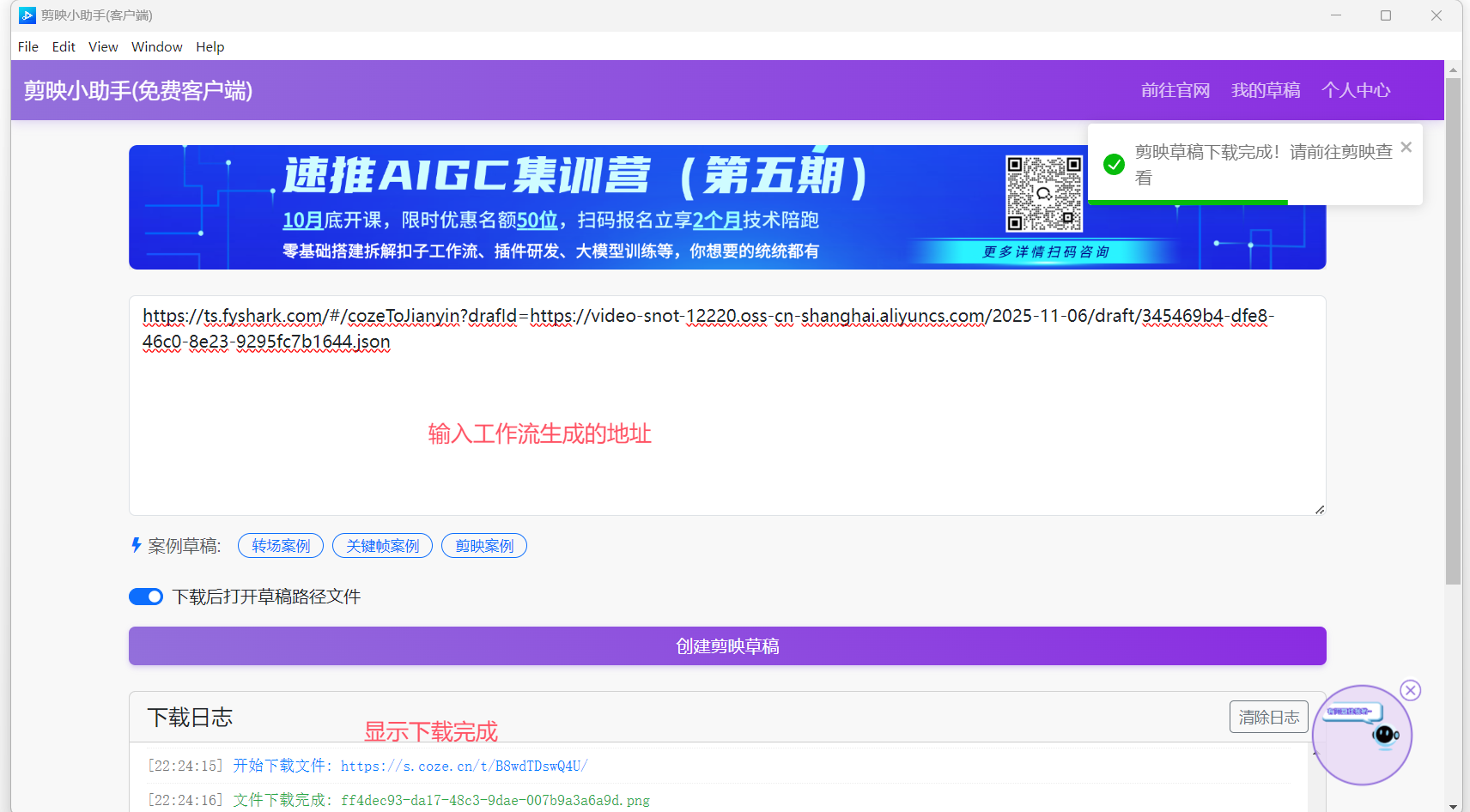Maximize the 剪映小助手 window

(1386, 15)
